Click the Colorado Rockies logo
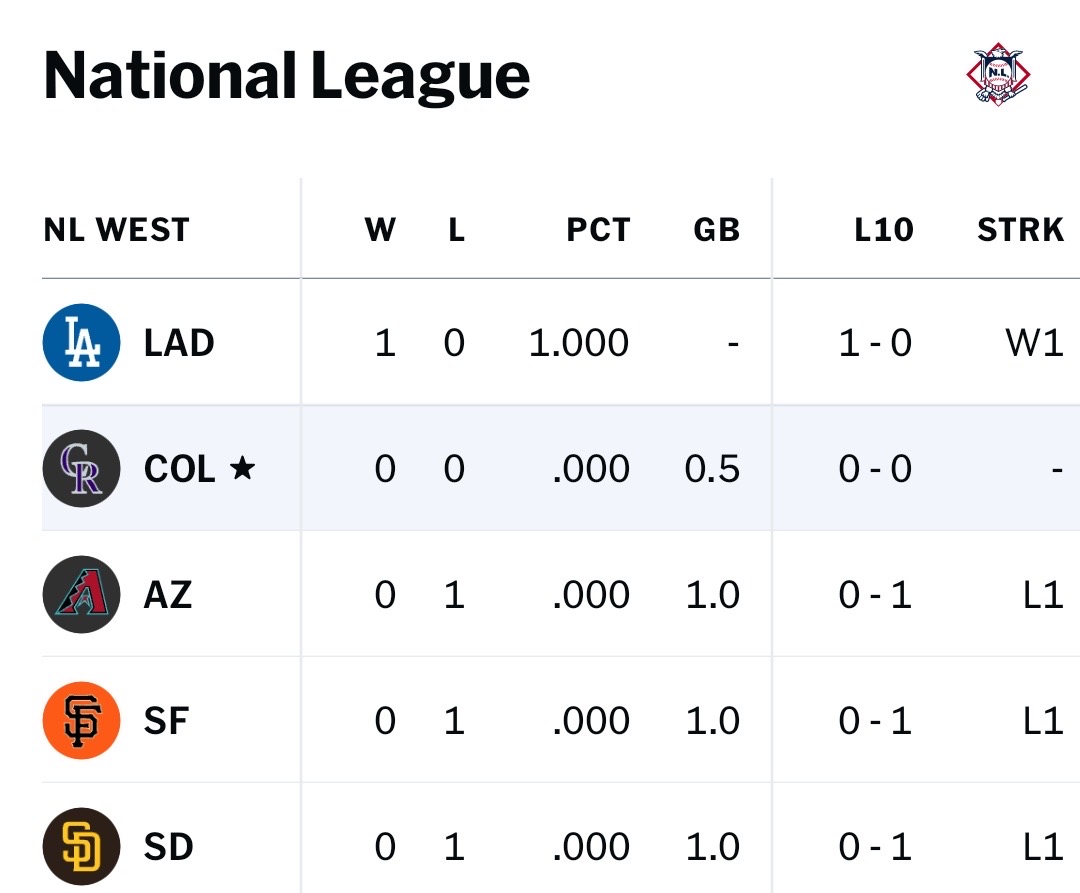 [x=81, y=468]
